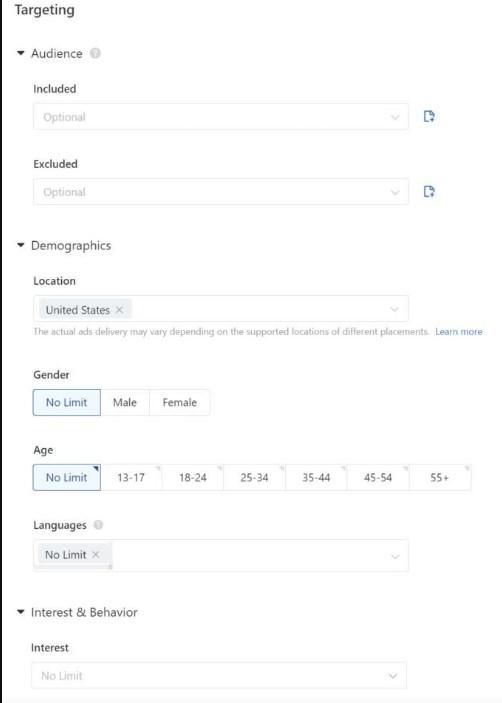Screen dimensions: 502x703
Task: Collapse the Audience section arrow
Action: [21, 53]
